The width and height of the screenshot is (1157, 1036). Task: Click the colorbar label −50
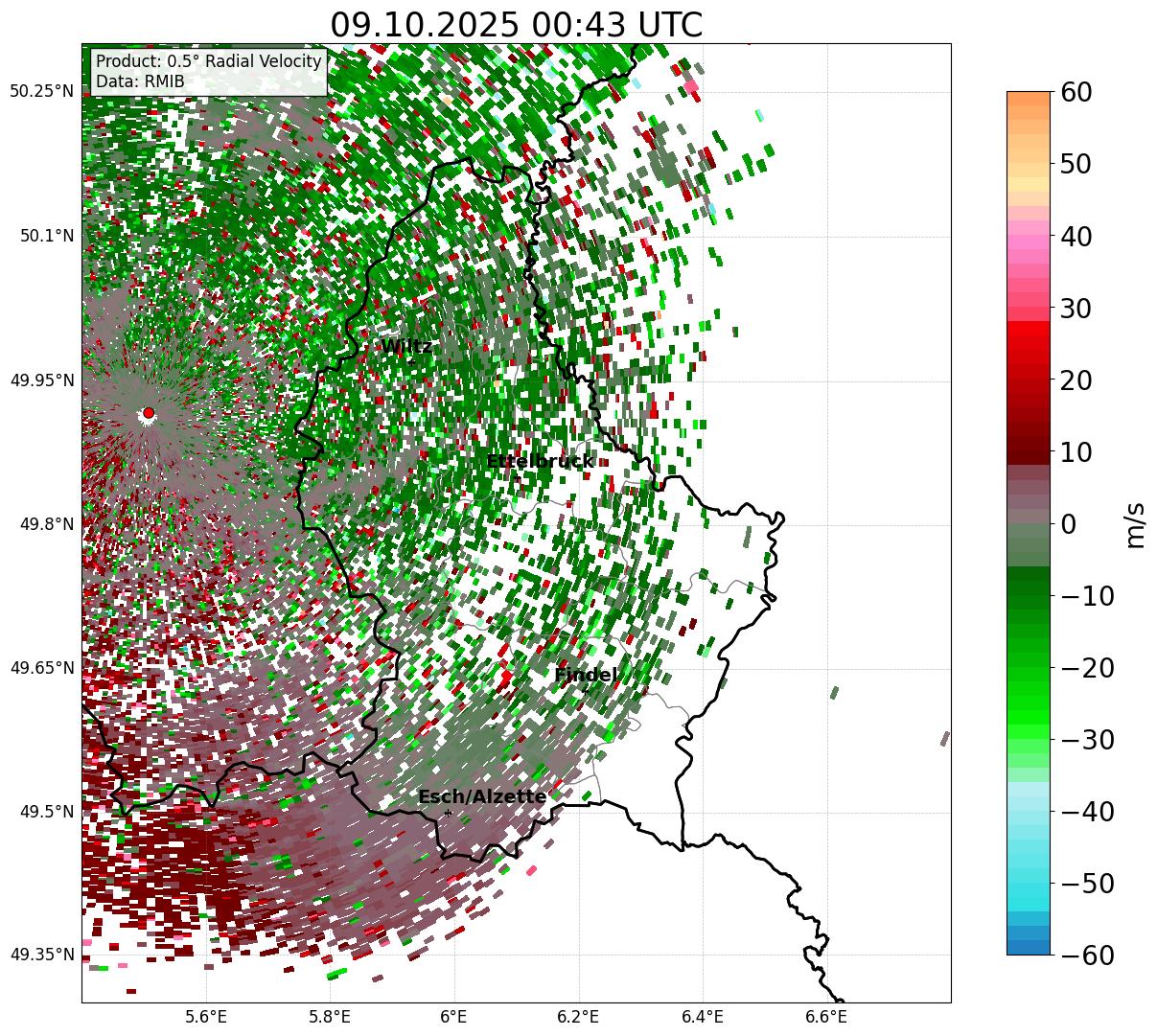[1086, 883]
